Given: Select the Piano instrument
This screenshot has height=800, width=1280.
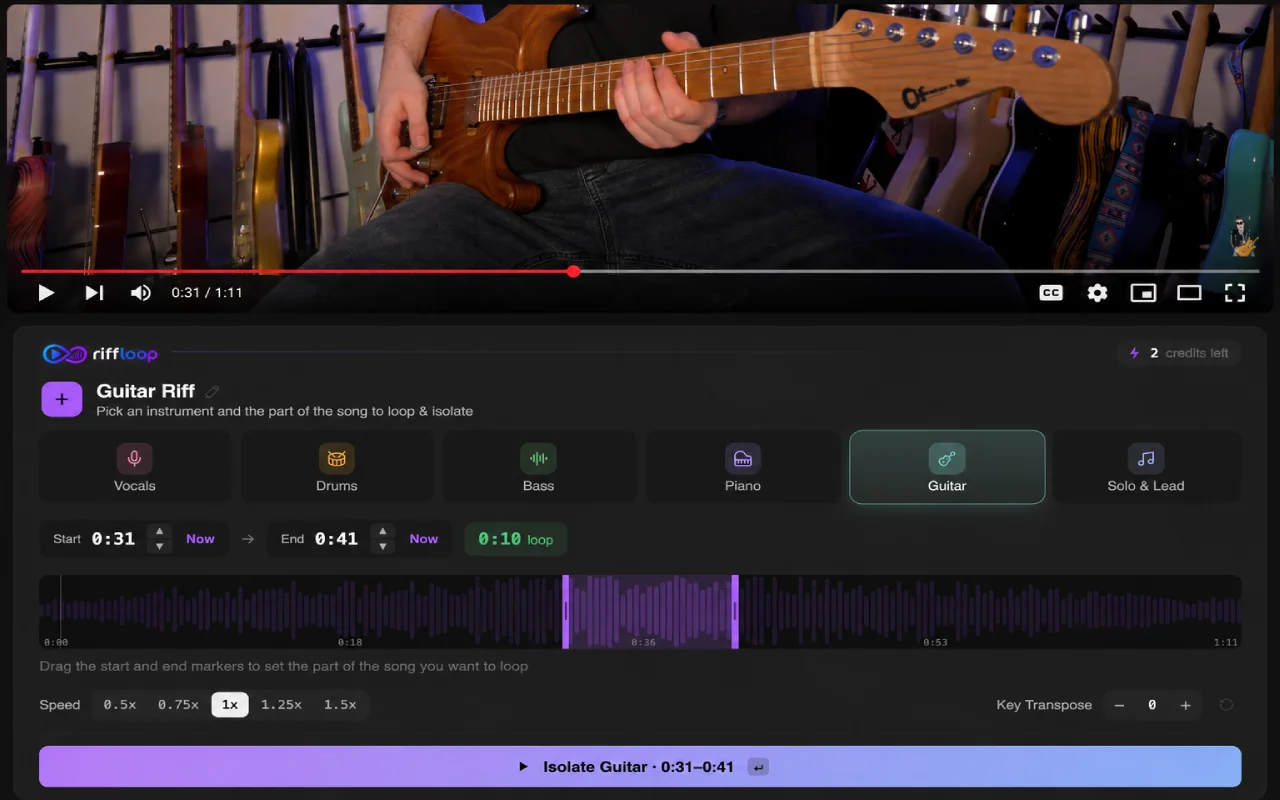Looking at the screenshot, I should click(743, 467).
